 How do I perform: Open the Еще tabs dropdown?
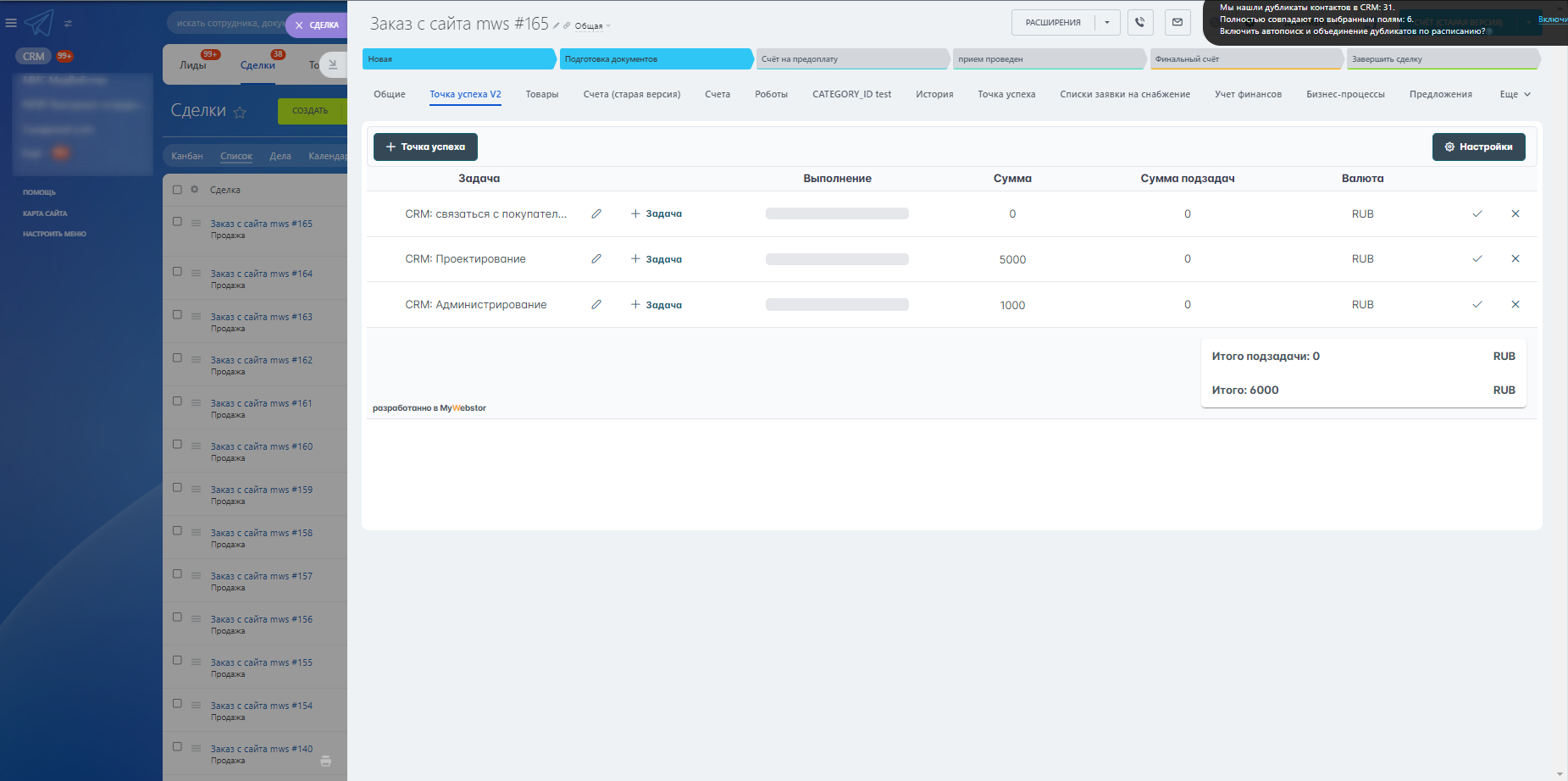1515,95
